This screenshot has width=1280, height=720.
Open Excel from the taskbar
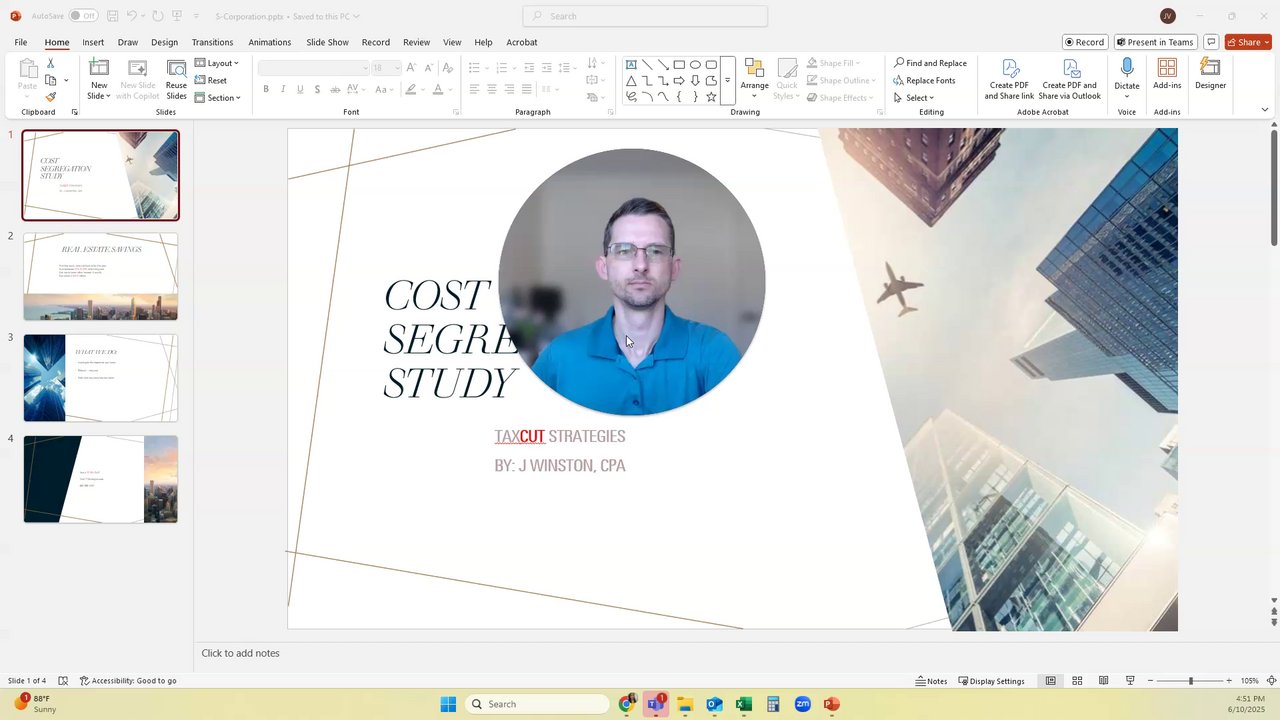tap(743, 704)
